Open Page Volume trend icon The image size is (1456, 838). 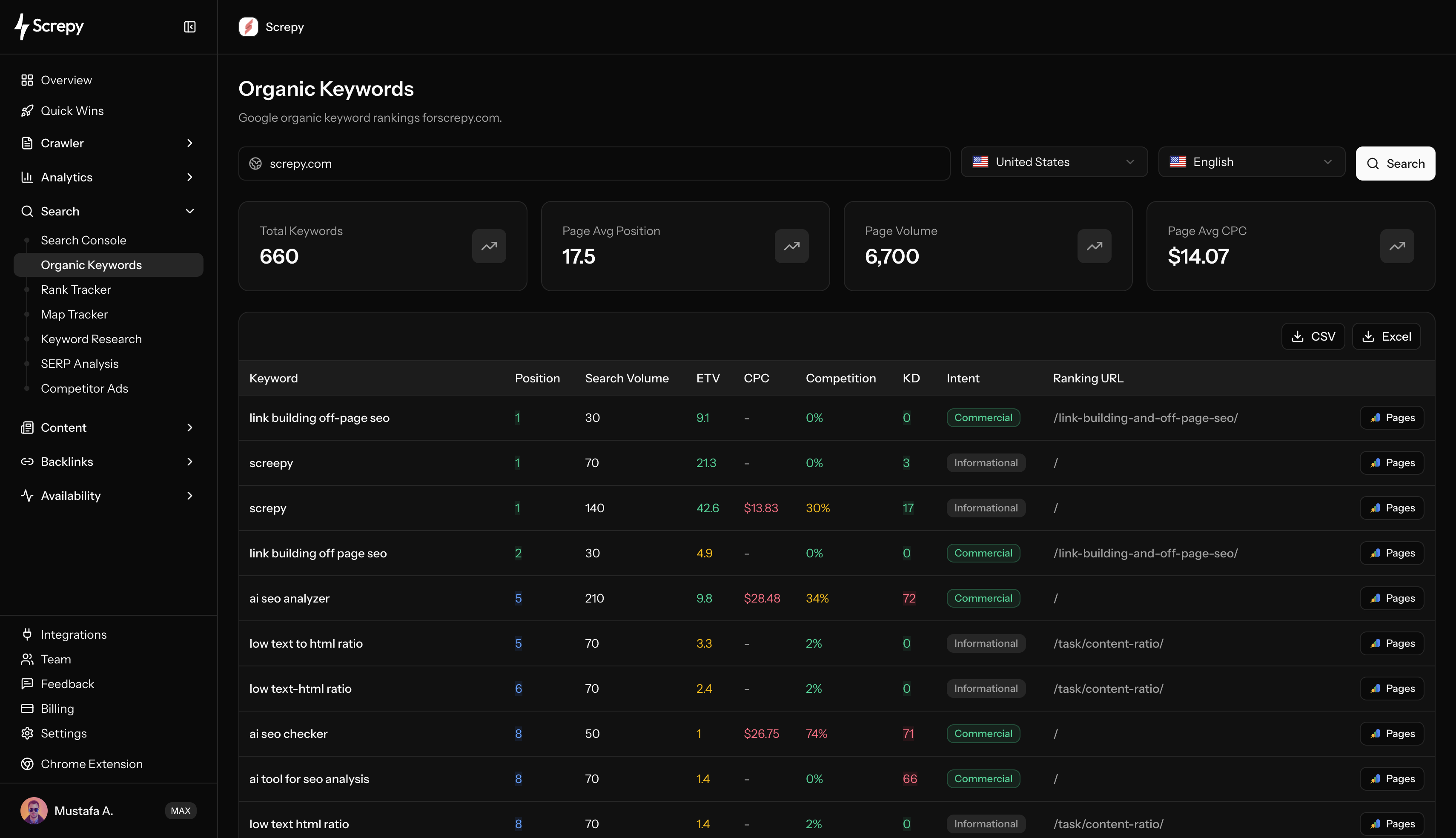coord(1094,247)
